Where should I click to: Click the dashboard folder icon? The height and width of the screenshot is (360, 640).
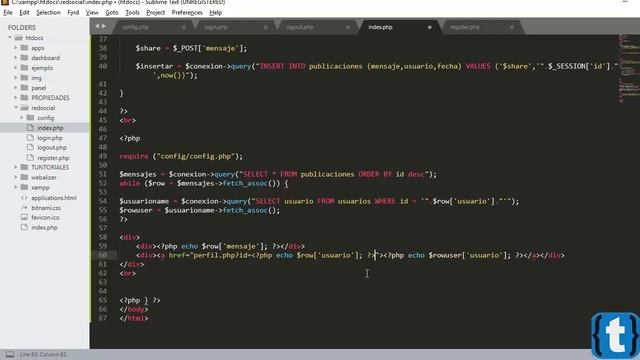pyautogui.click(x=24, y=58)
